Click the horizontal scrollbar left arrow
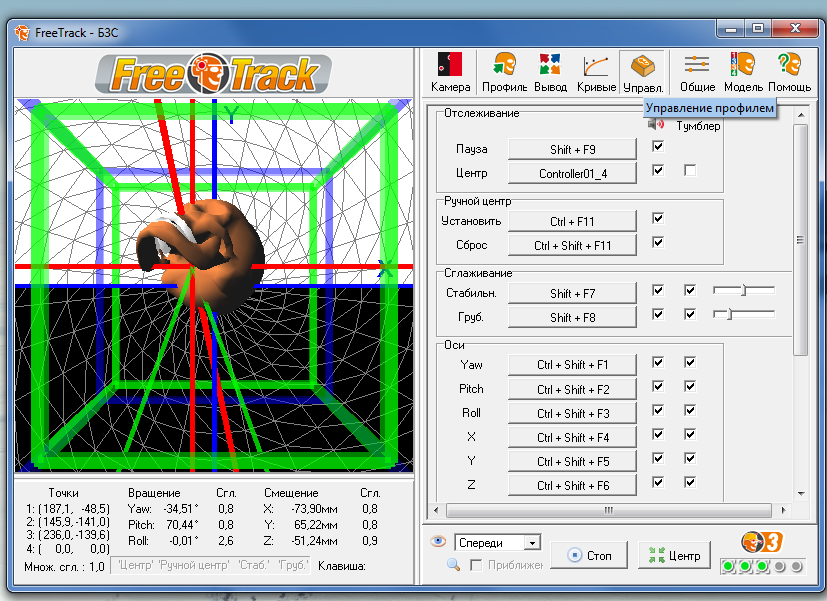 click(436, 510)
